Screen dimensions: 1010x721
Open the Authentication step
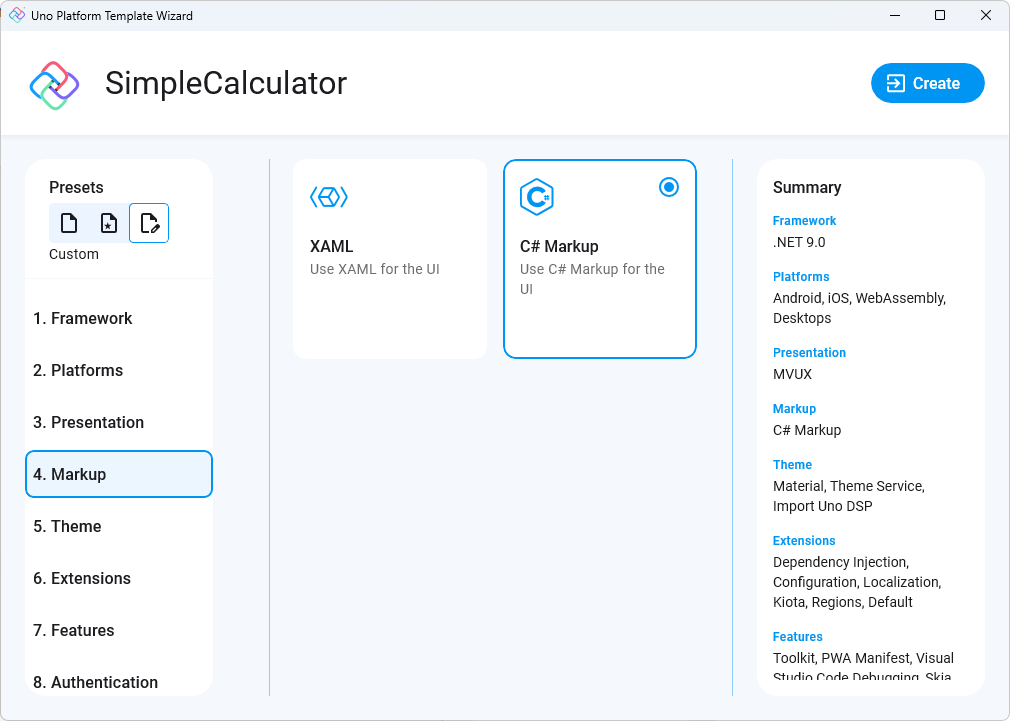click(95, 682)
